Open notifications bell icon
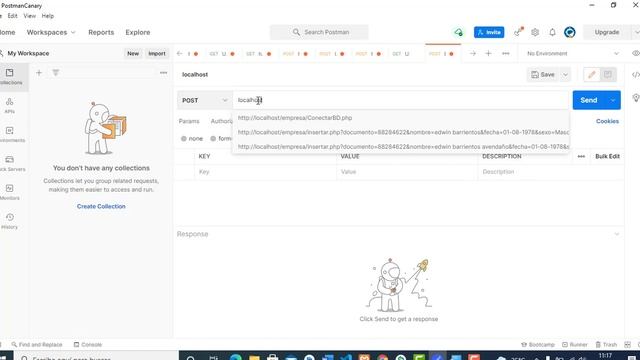This screenshot has width=640, height=360. [552, 32]
